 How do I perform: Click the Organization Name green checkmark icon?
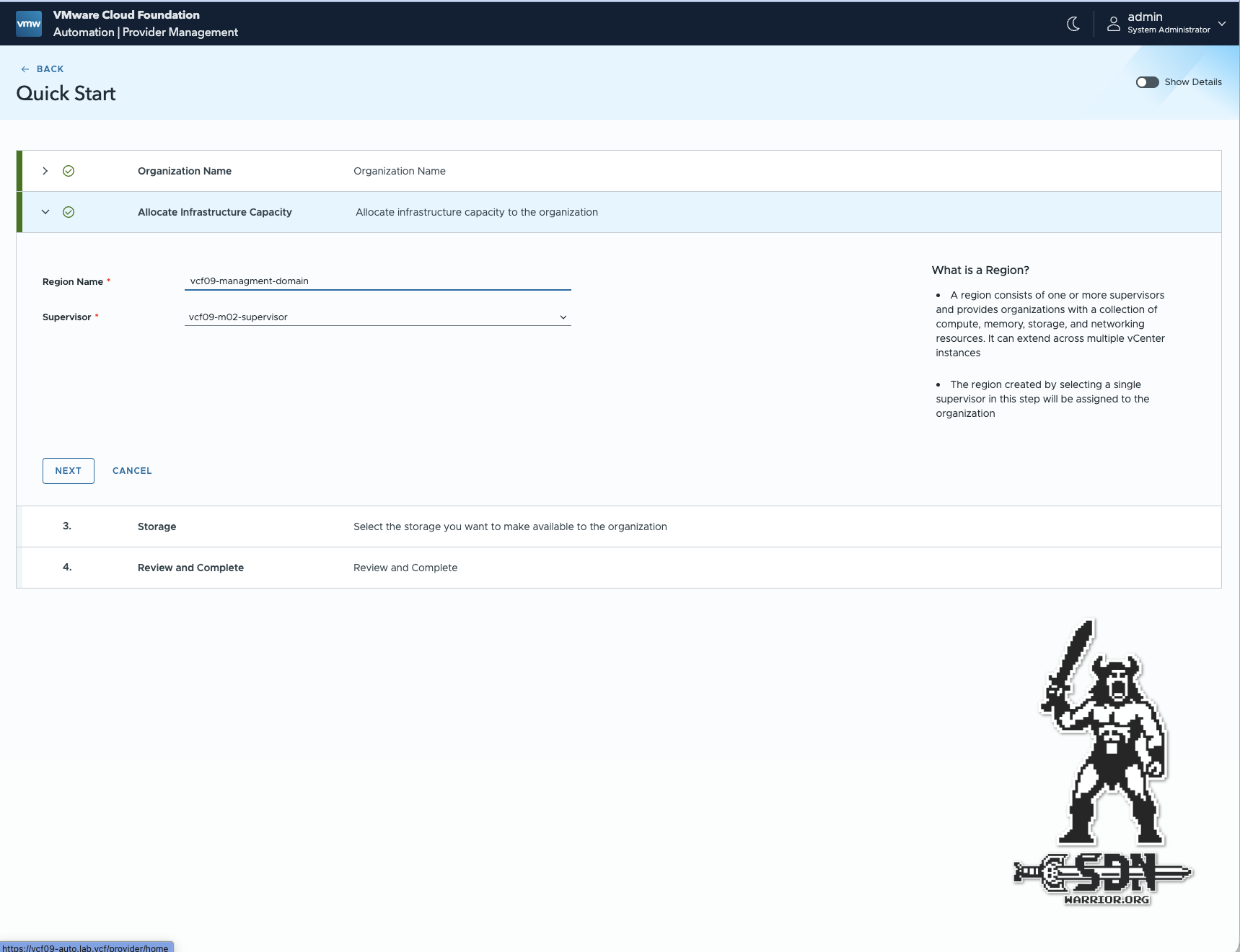point(69,171)
